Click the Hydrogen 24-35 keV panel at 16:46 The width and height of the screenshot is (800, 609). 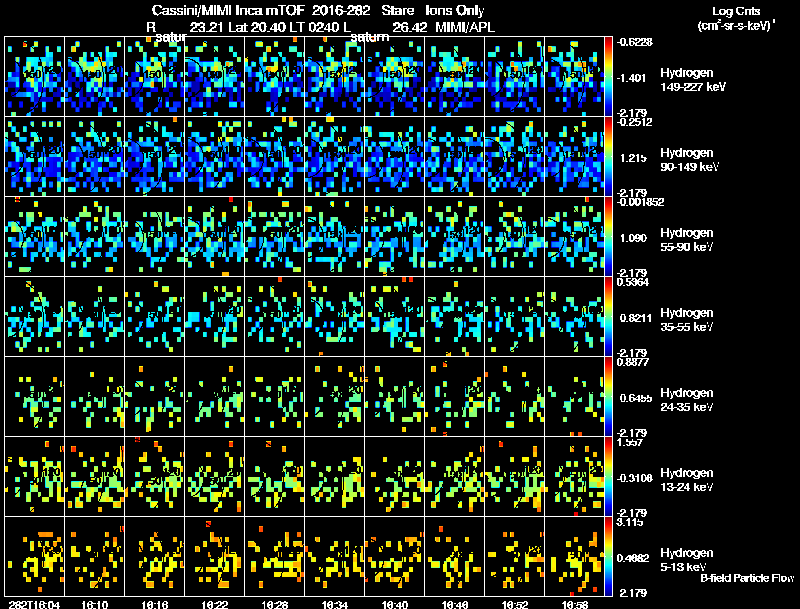click(x=454, y=396)
